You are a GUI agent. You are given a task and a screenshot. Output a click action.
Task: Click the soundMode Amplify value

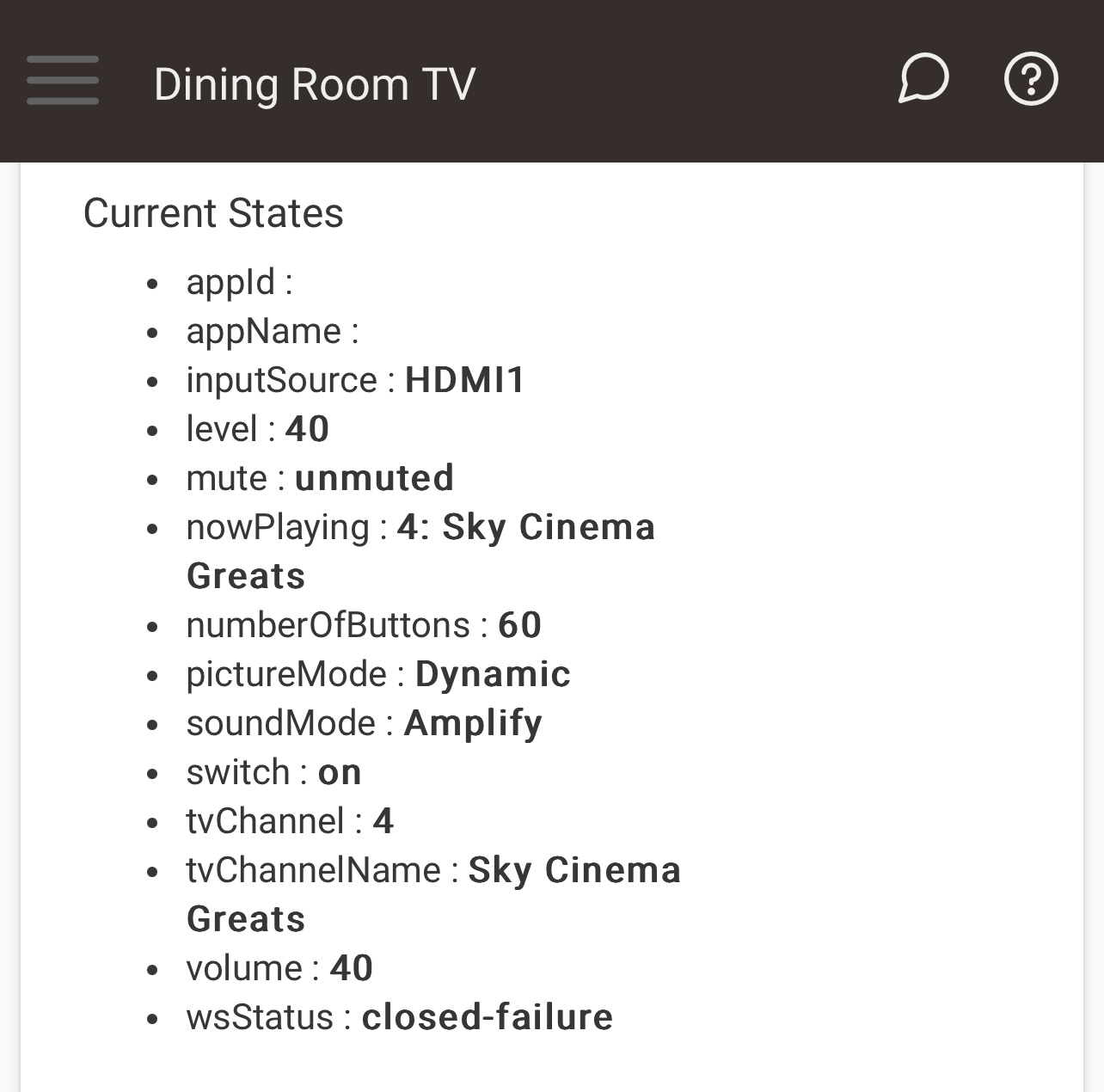[473, 723]
